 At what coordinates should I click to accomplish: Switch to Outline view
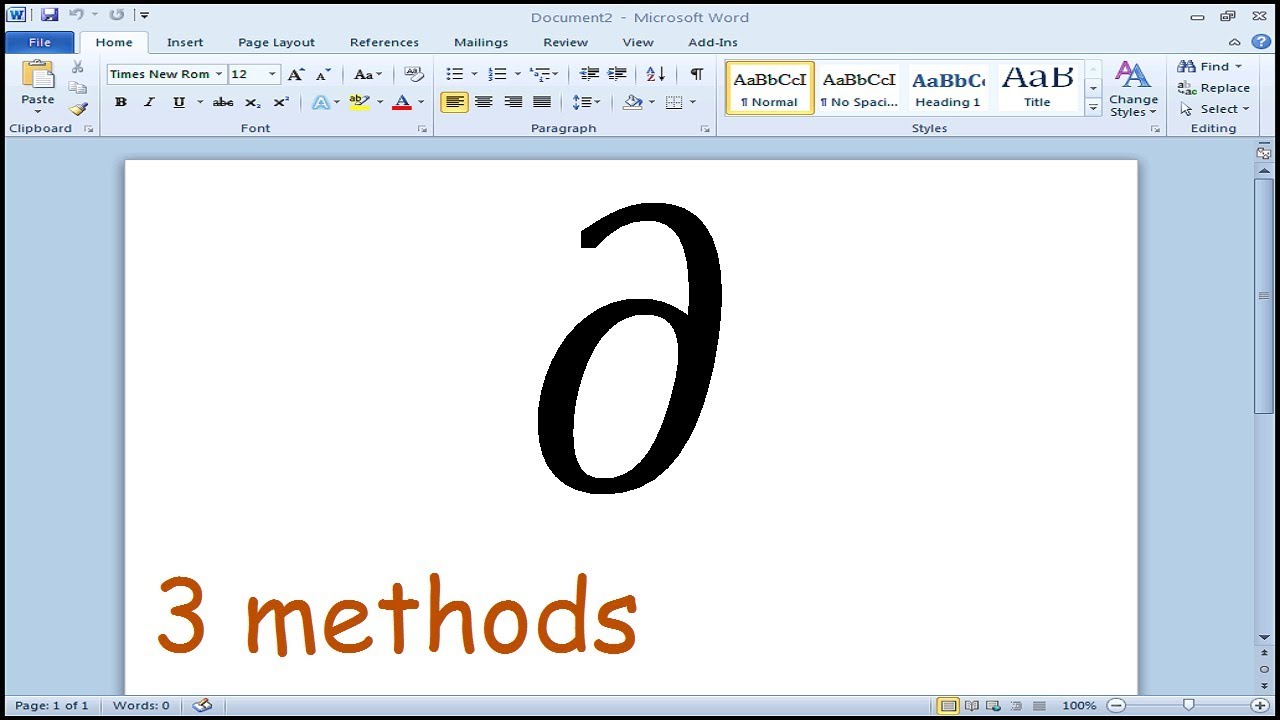click(x=1016, y=706)
